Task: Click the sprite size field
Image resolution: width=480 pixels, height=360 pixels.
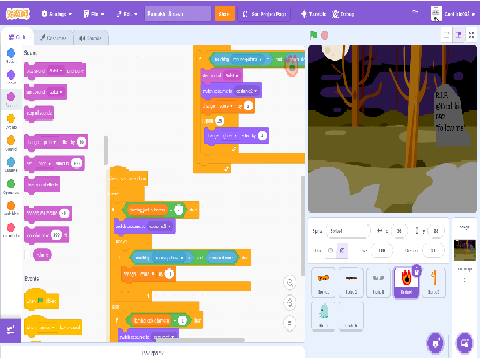Action: pos(382,250)
